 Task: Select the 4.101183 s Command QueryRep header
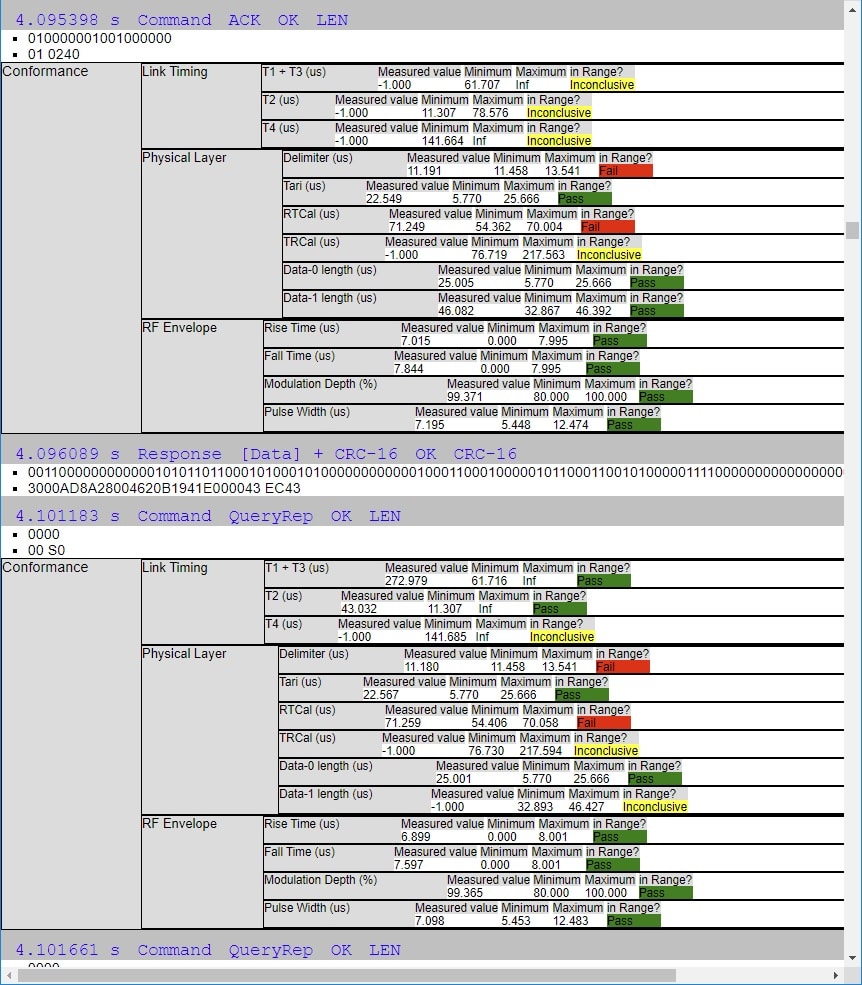coord(208,516)
